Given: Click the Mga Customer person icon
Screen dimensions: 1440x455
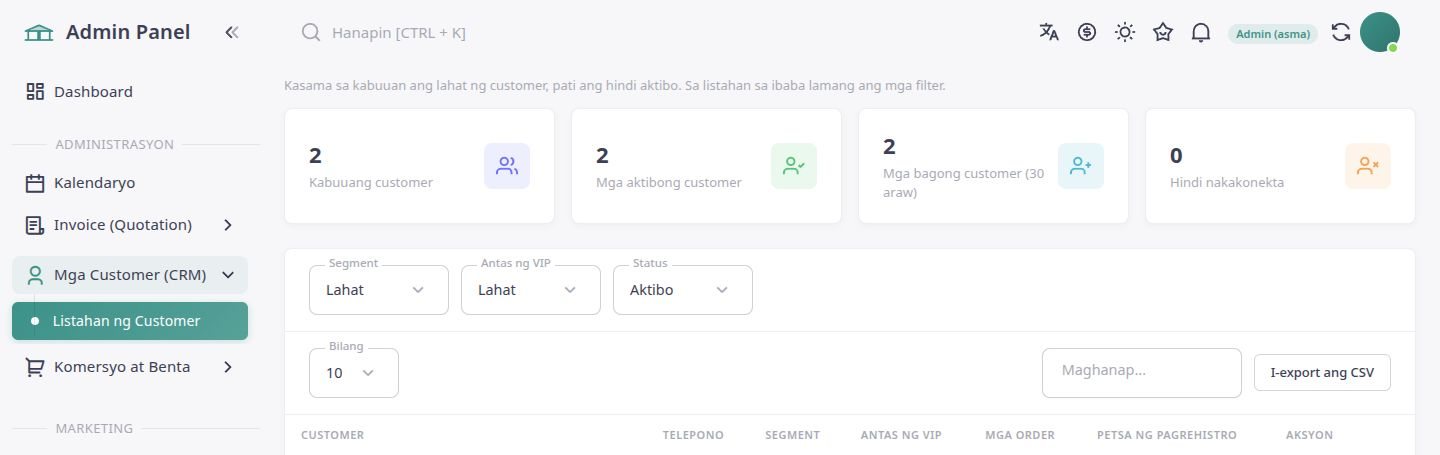Looking at the screenshot, I should (35, 275).
